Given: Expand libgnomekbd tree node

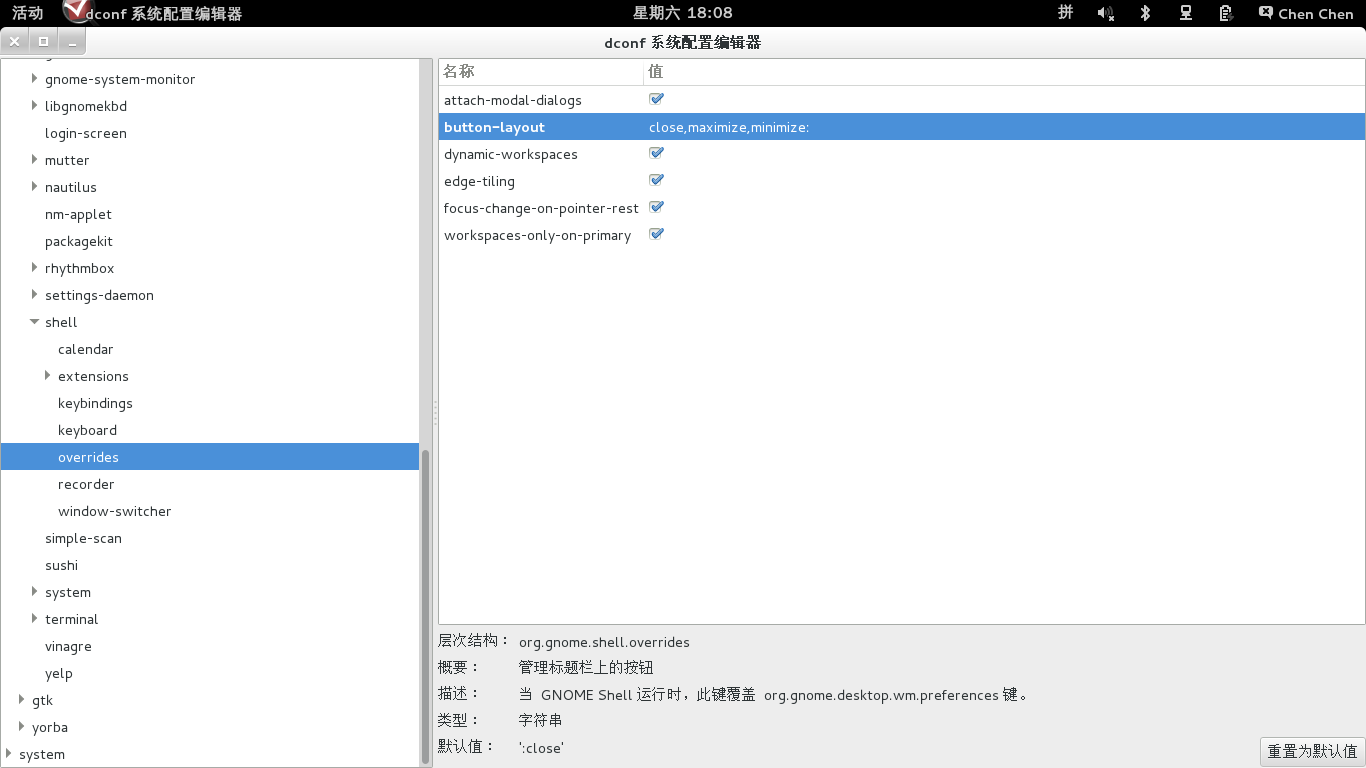Looking at the screenshot, I should click(35, 106).
